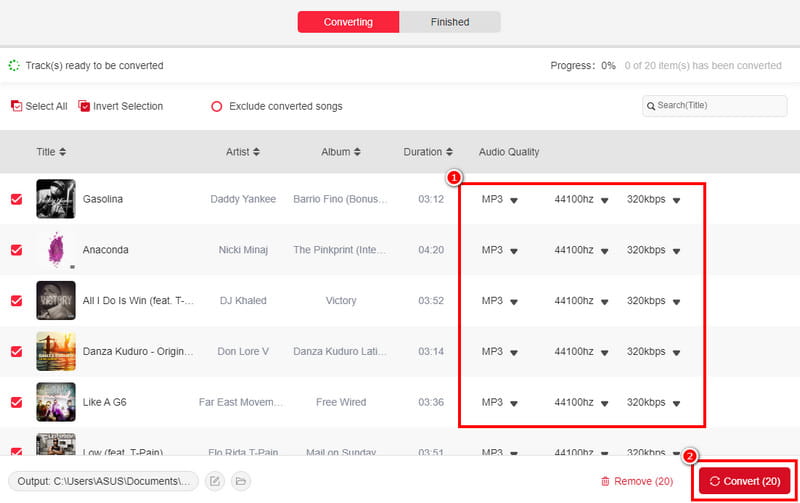Sort tracks by Artist column arrows
Image resolution: width=800 pixels, height=503 pixels.
pyautogui.click(x=256, y=152)
